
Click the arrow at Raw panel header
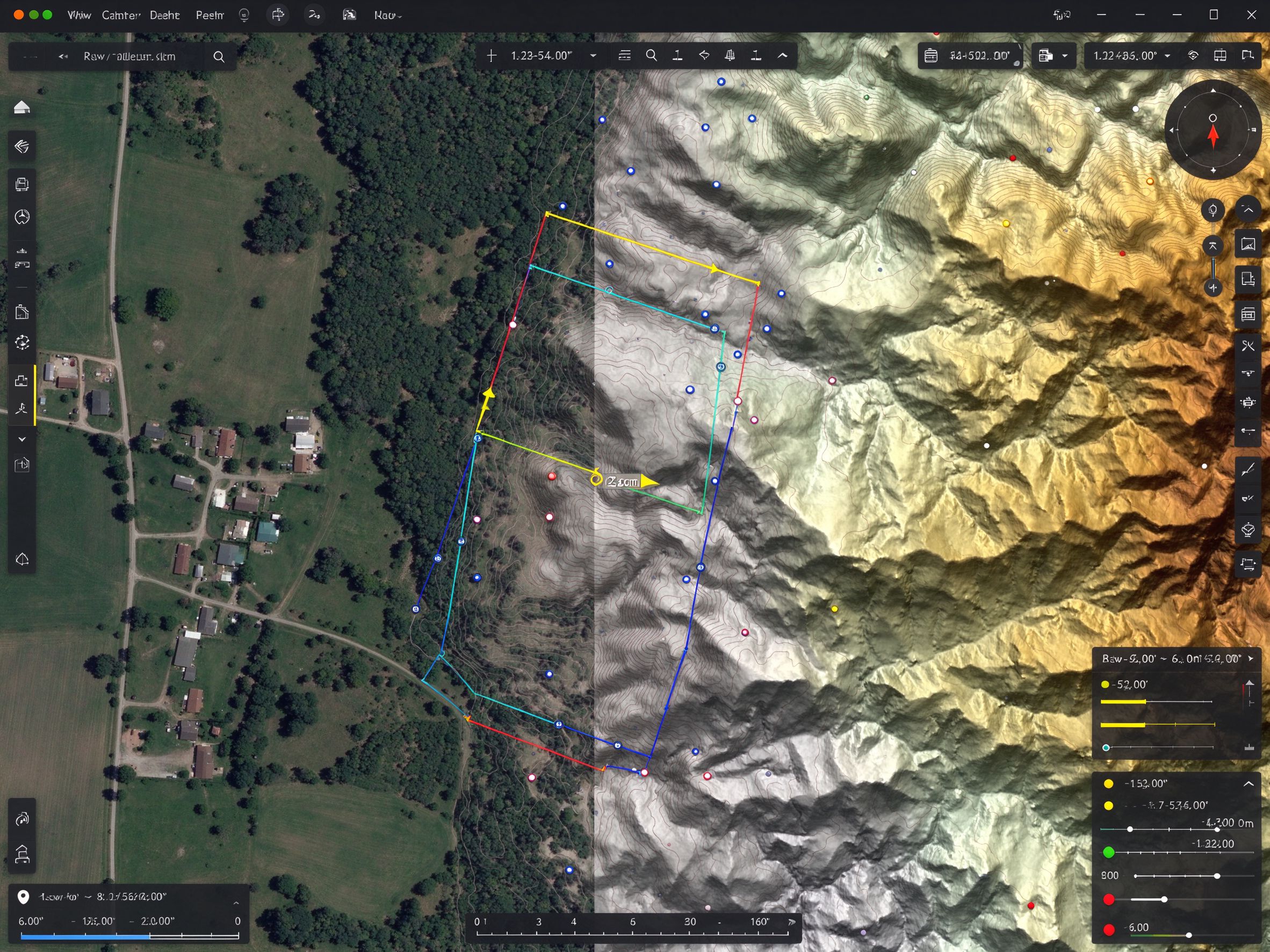point(1251,659)
